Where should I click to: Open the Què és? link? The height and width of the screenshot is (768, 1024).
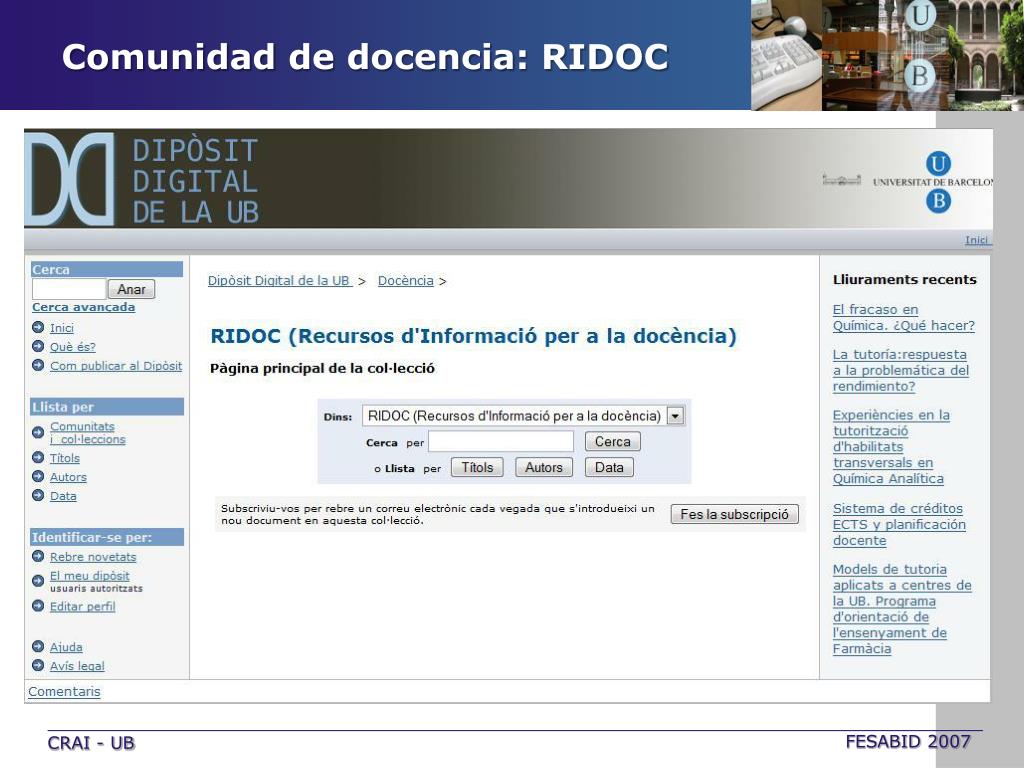click(x=72, y=347)
